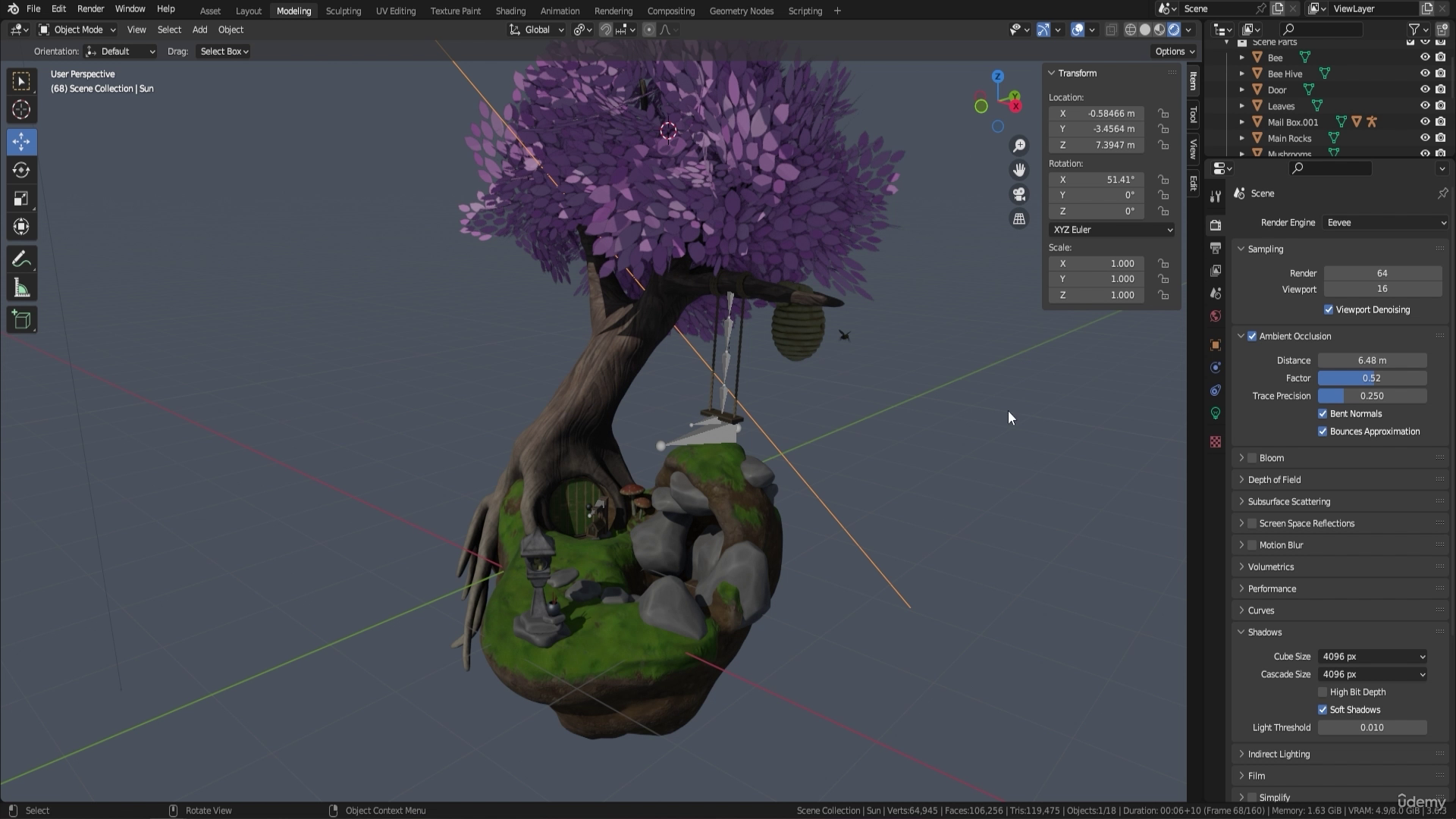Viewport: 1456px width, 819px height.
Task: Click the Light Threshold value field
Action: tap(1373, 728)
